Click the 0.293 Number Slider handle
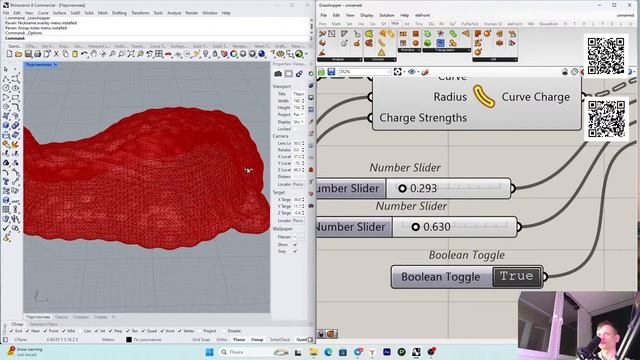Screen dimensions: 640x360 pyautogui.click(x=402, y=188)
